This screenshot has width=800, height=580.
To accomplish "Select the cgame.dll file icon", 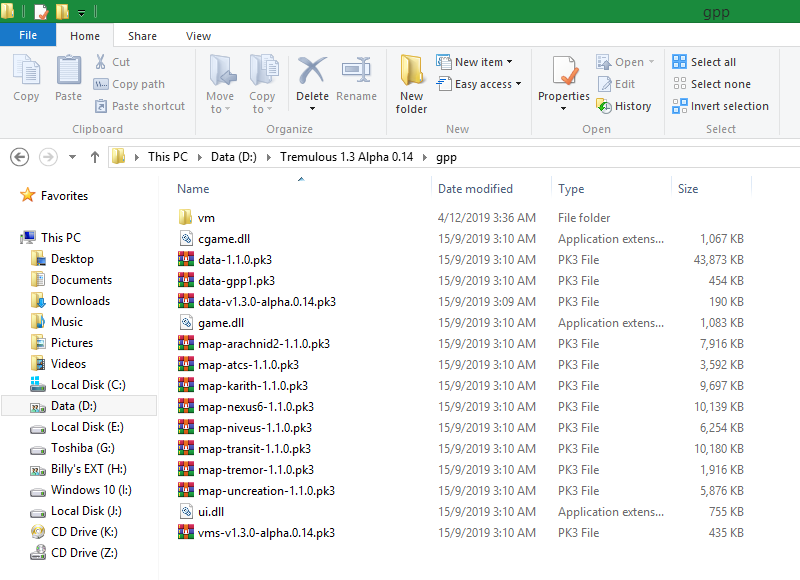I will (185, 238).
